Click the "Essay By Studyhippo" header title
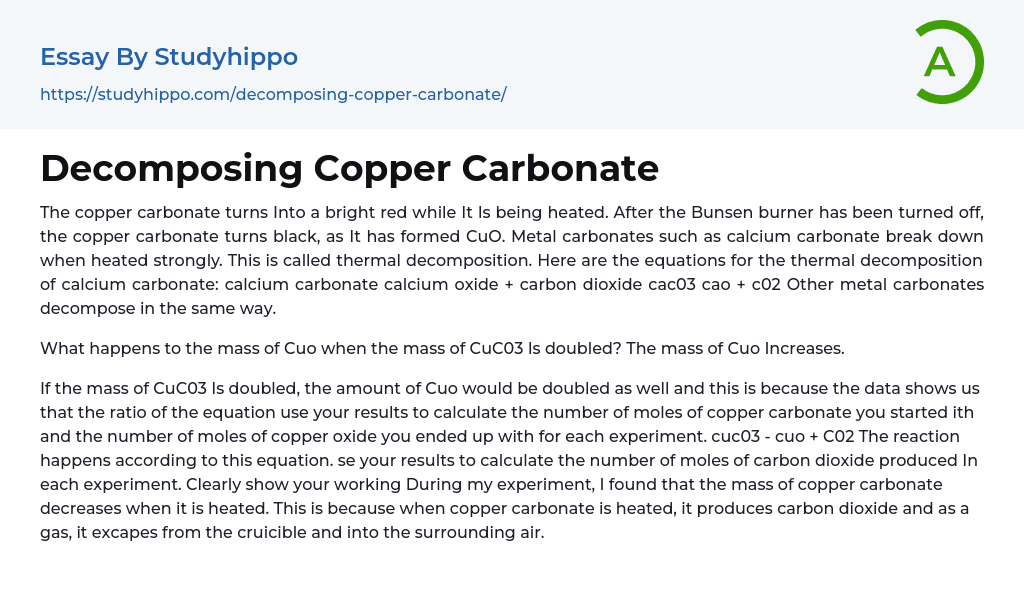The width and height of the screenshot is (1024, 601). [x=169, y=57]
